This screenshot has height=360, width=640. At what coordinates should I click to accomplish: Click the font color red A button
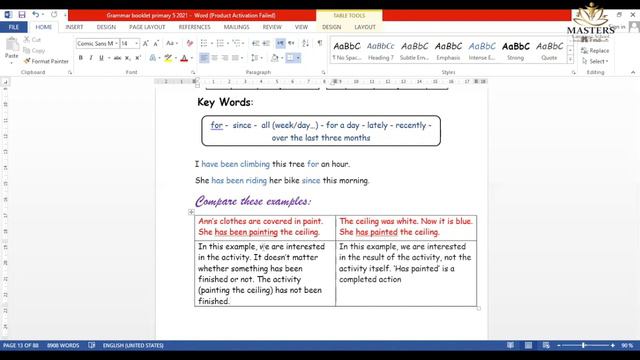click(x=184, y=58)
